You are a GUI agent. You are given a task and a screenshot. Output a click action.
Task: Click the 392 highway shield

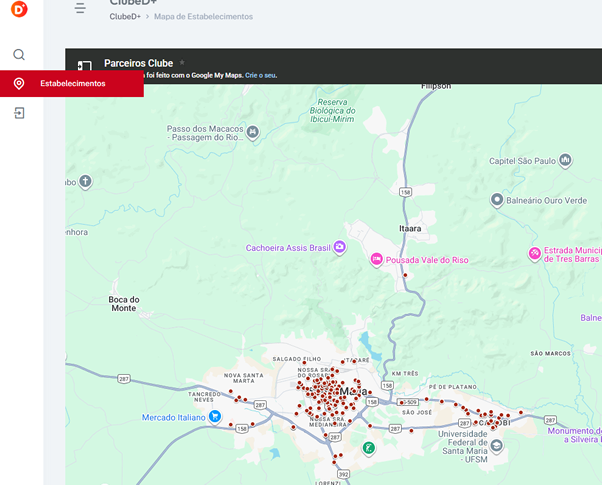343,474
